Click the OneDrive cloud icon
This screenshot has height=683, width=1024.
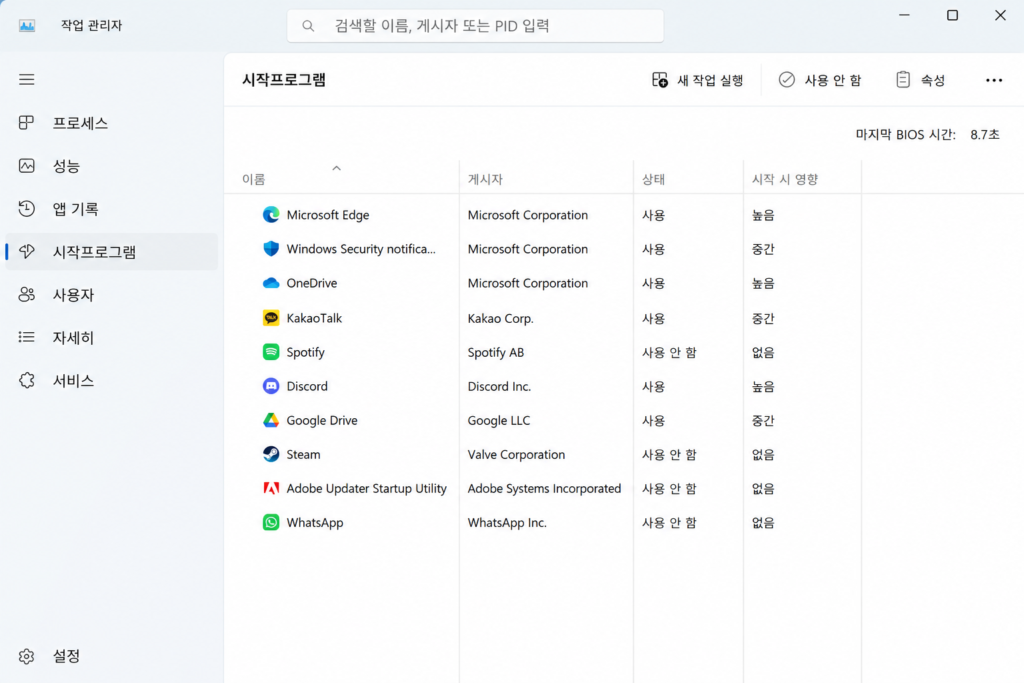271,283
